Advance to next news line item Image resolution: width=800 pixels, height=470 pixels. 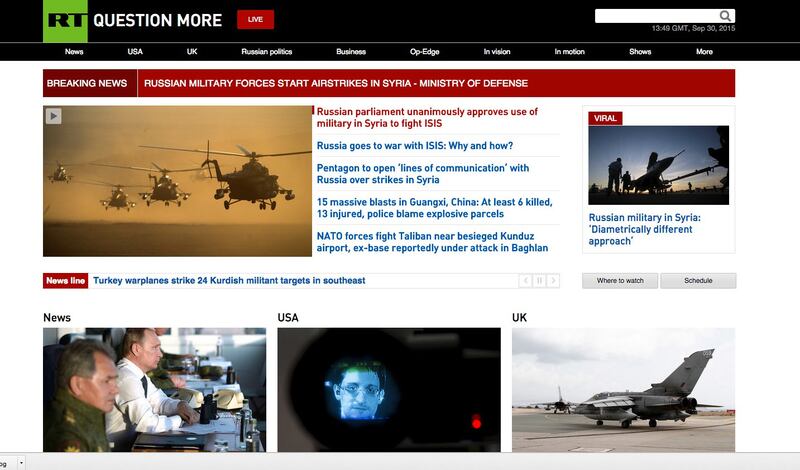[553, 281]
